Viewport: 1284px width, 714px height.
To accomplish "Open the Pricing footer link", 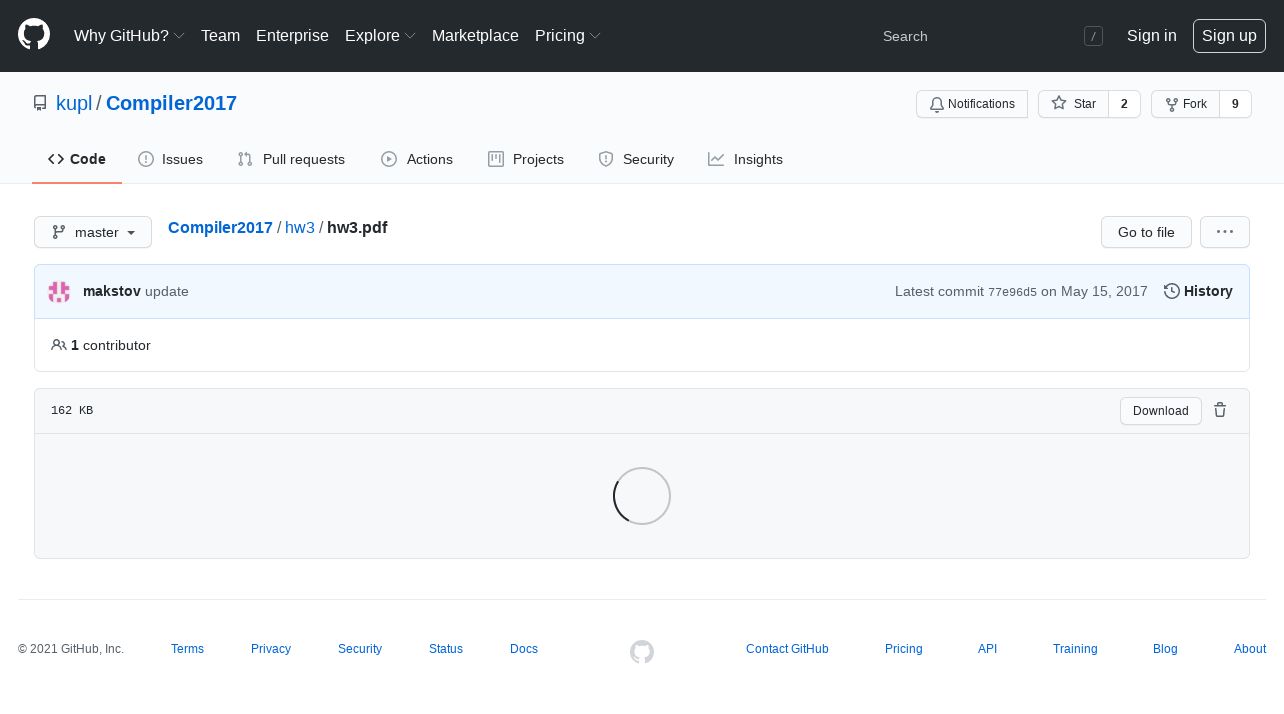I will [904, 649].
